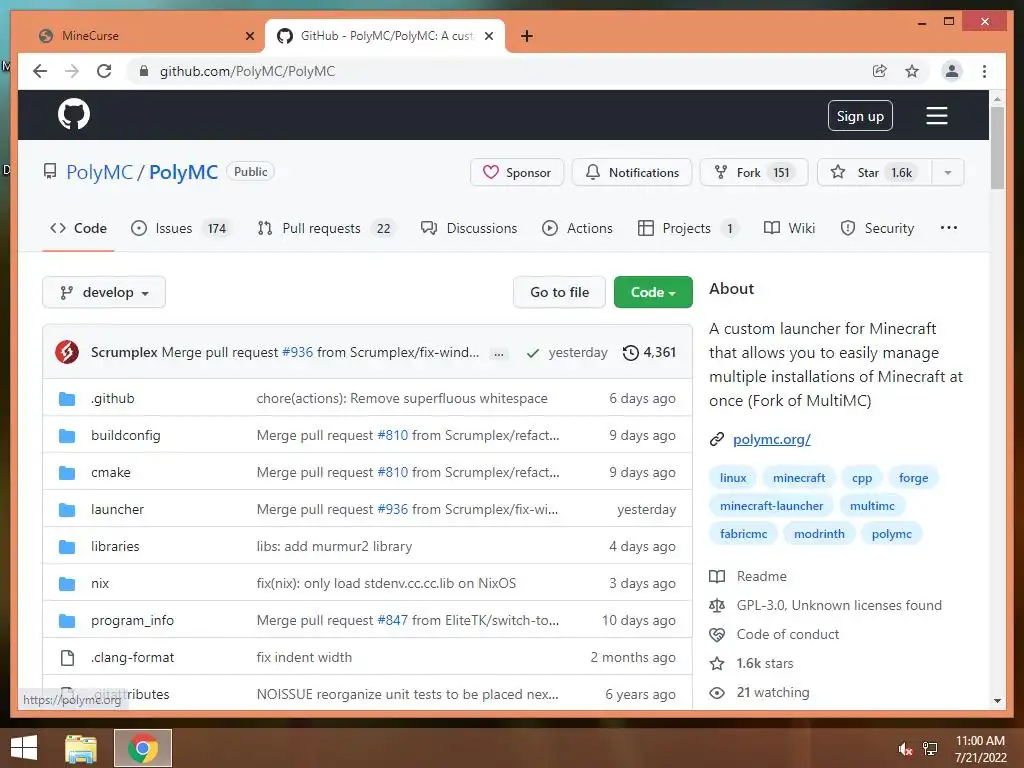
Task: Click the linux topic tag
Action: 733,478
